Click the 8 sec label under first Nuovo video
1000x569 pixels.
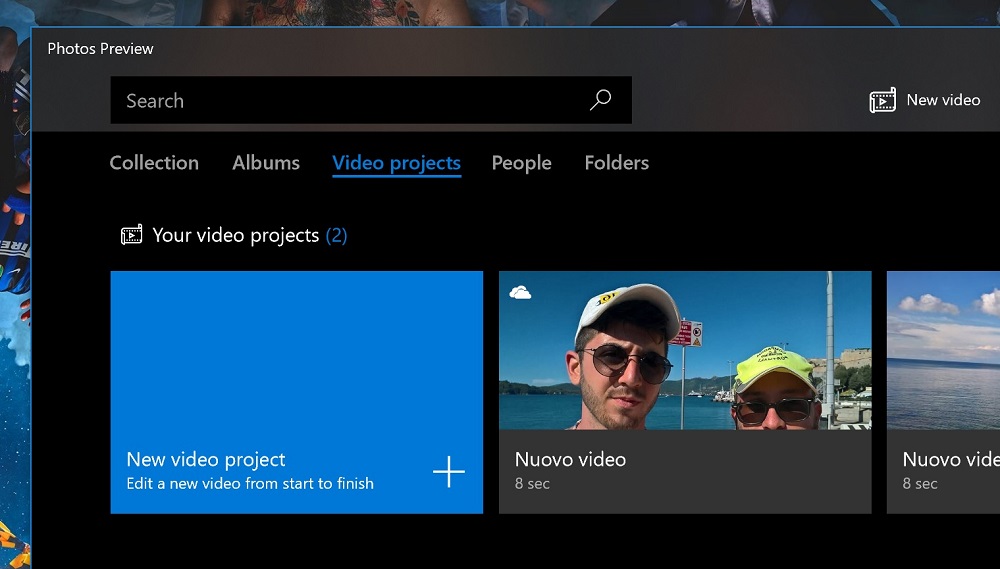(532, 484)
